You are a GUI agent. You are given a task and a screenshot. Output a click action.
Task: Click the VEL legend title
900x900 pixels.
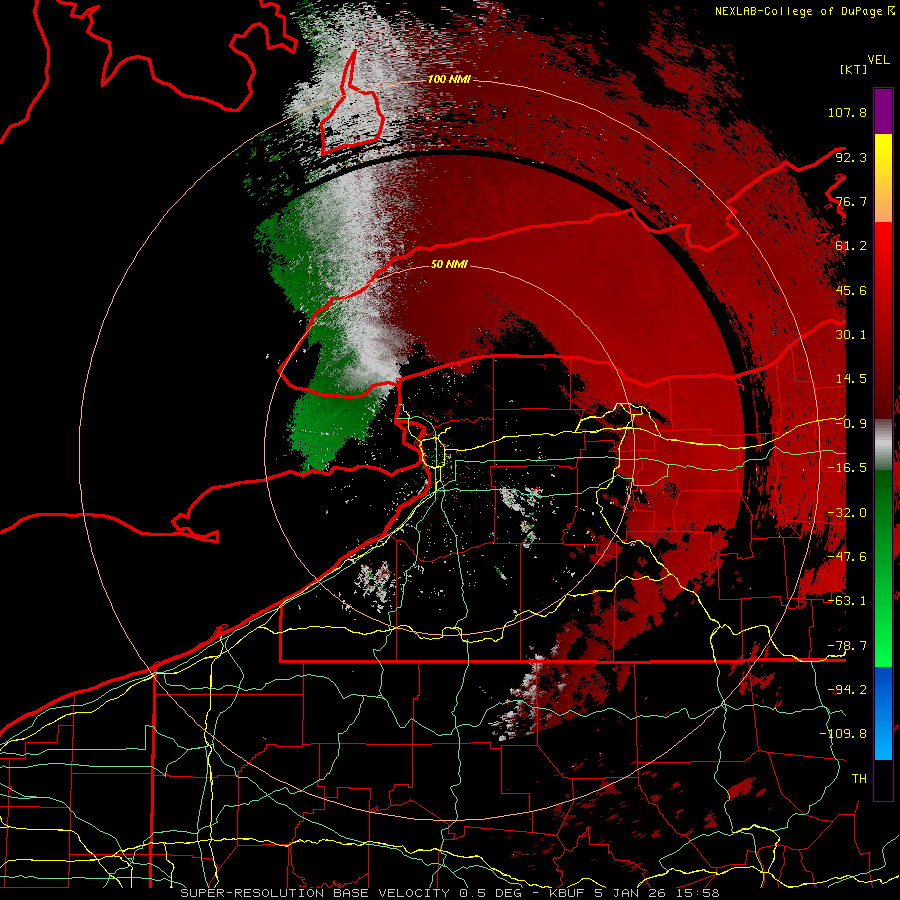(x=878, y=60)
